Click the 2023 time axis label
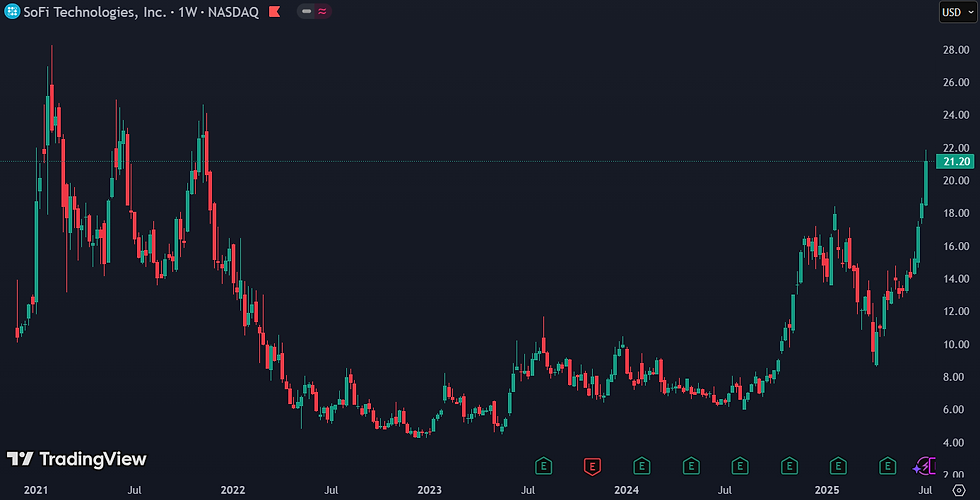Image resolution: width=980 pixels, height=500 pixels. click(429, 489)
